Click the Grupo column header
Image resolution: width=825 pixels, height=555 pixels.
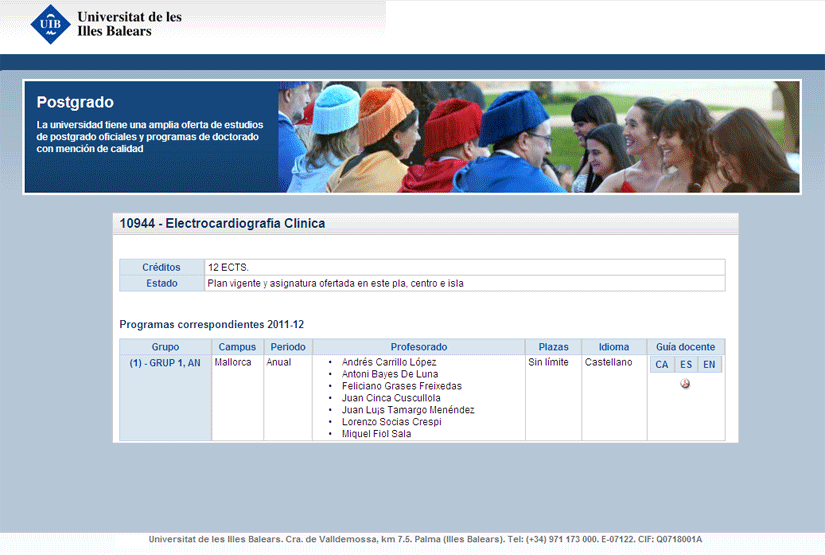pyautogui.click(x=165, y=347)
